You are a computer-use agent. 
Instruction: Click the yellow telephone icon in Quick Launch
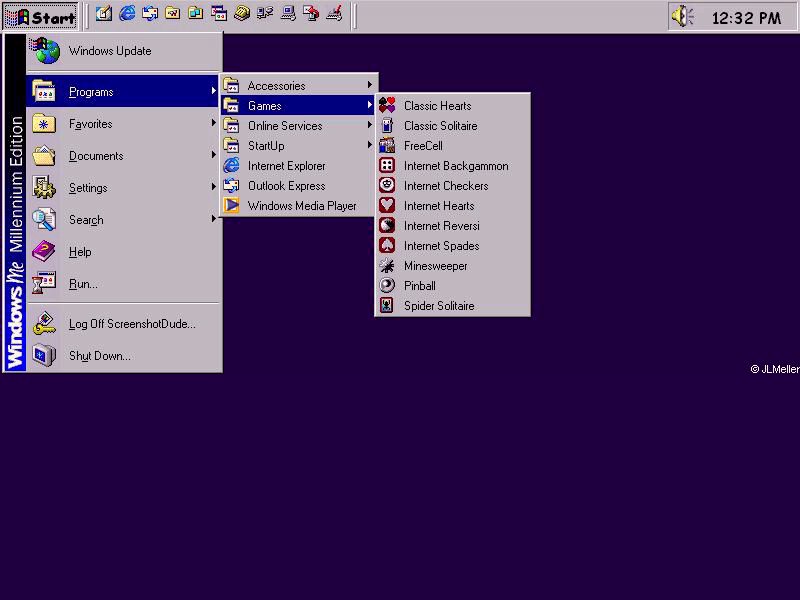click(242, 14)
